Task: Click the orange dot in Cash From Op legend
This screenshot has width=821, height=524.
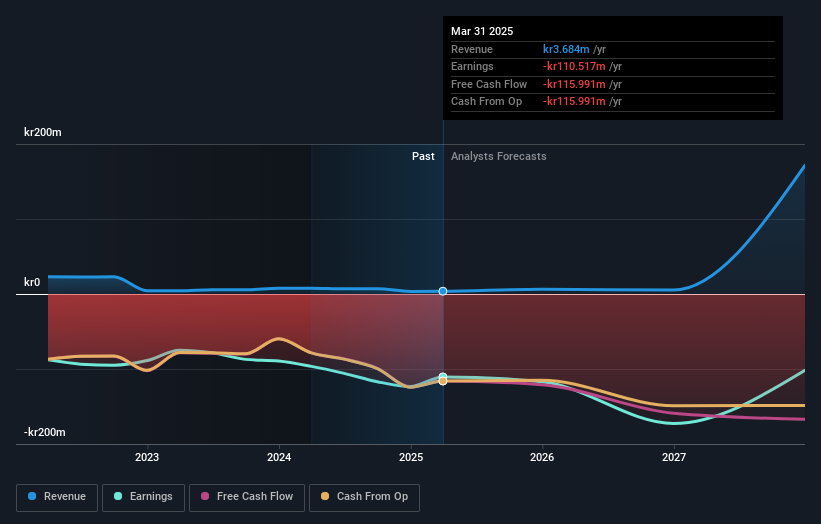Action: point(325,496)
